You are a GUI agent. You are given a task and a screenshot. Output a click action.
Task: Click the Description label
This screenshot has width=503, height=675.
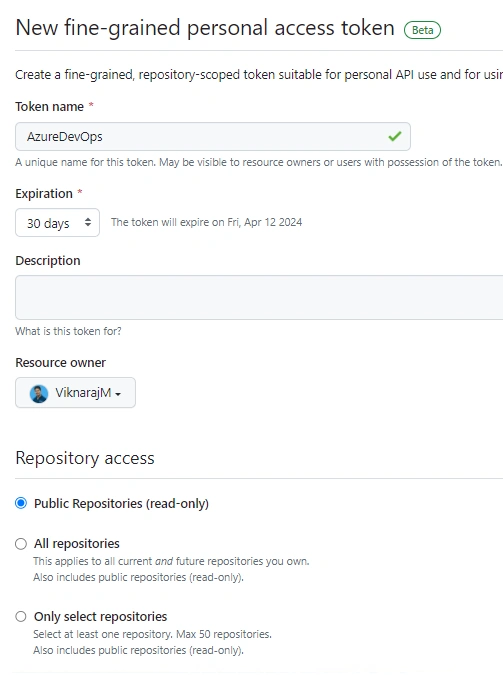pyautogui.click(x=48, y=261)
